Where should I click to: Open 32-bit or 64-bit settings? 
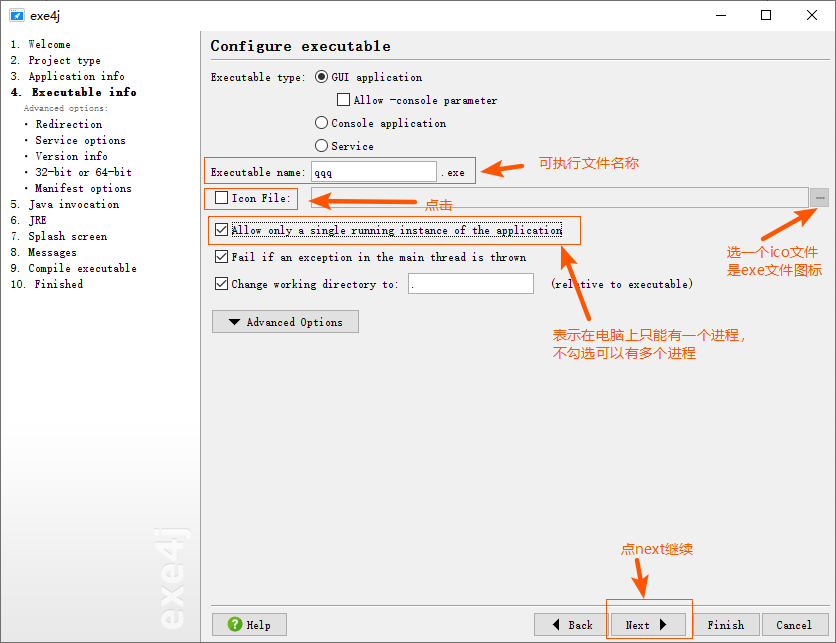coord(84,172)
